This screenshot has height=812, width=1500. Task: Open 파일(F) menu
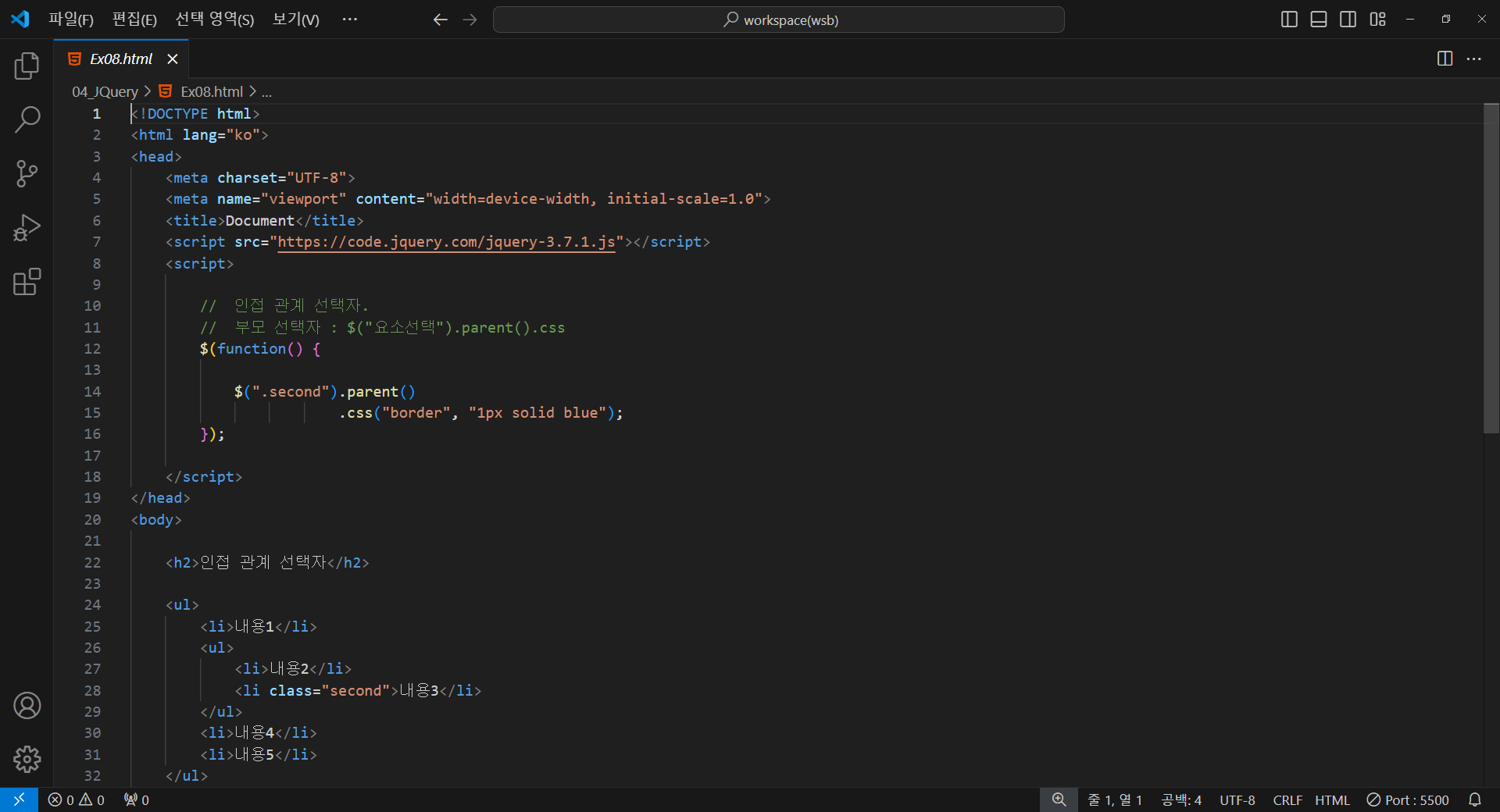tap(71, 20)
